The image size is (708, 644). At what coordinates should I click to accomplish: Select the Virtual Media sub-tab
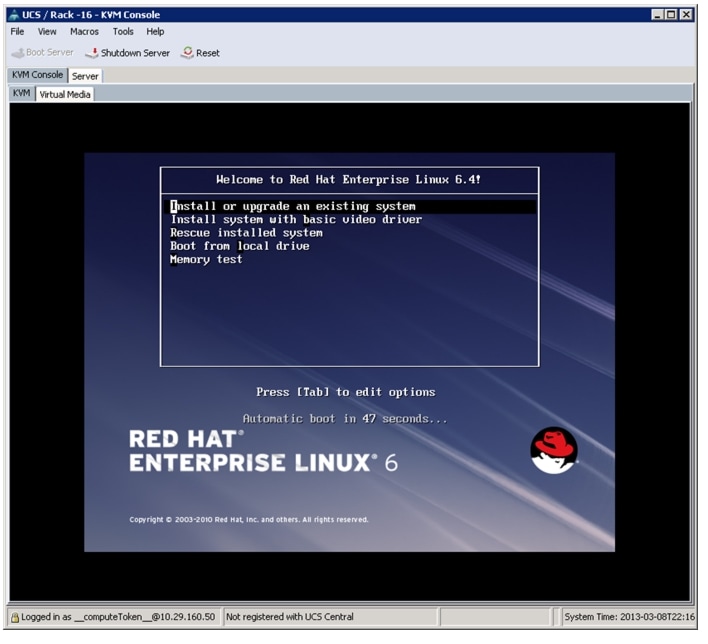coord(65,94)
